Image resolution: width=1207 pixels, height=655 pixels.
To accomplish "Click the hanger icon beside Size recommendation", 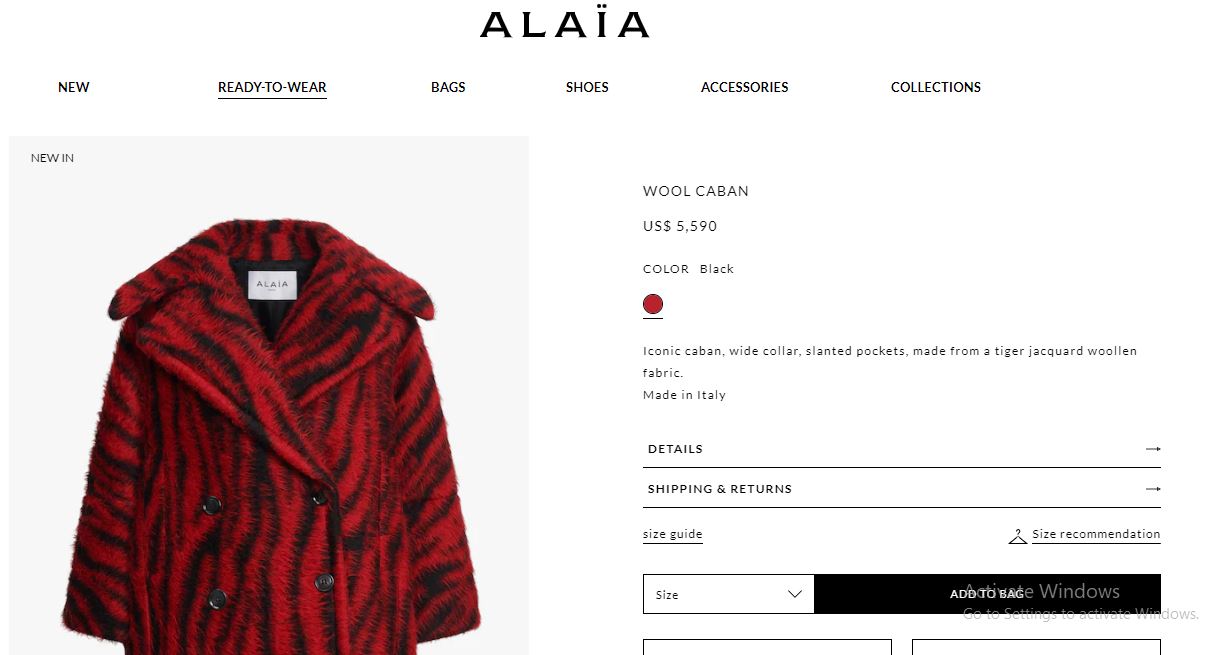I will [1017, 536].
